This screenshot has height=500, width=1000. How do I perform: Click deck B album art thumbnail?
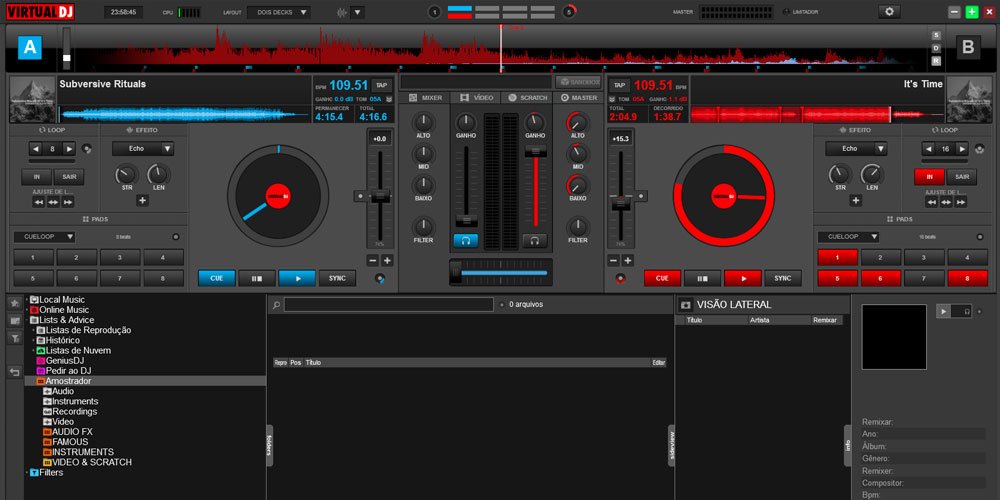click(969, 99)
